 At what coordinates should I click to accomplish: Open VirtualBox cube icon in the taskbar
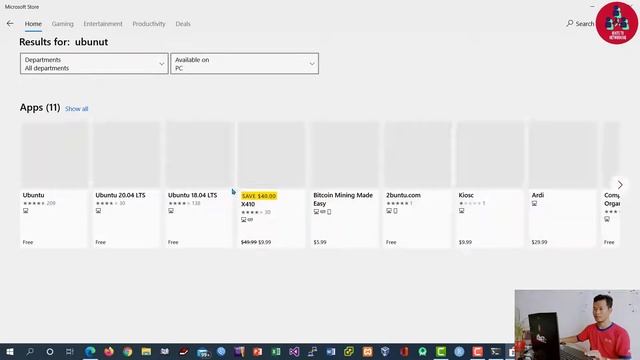click(385, 351)
